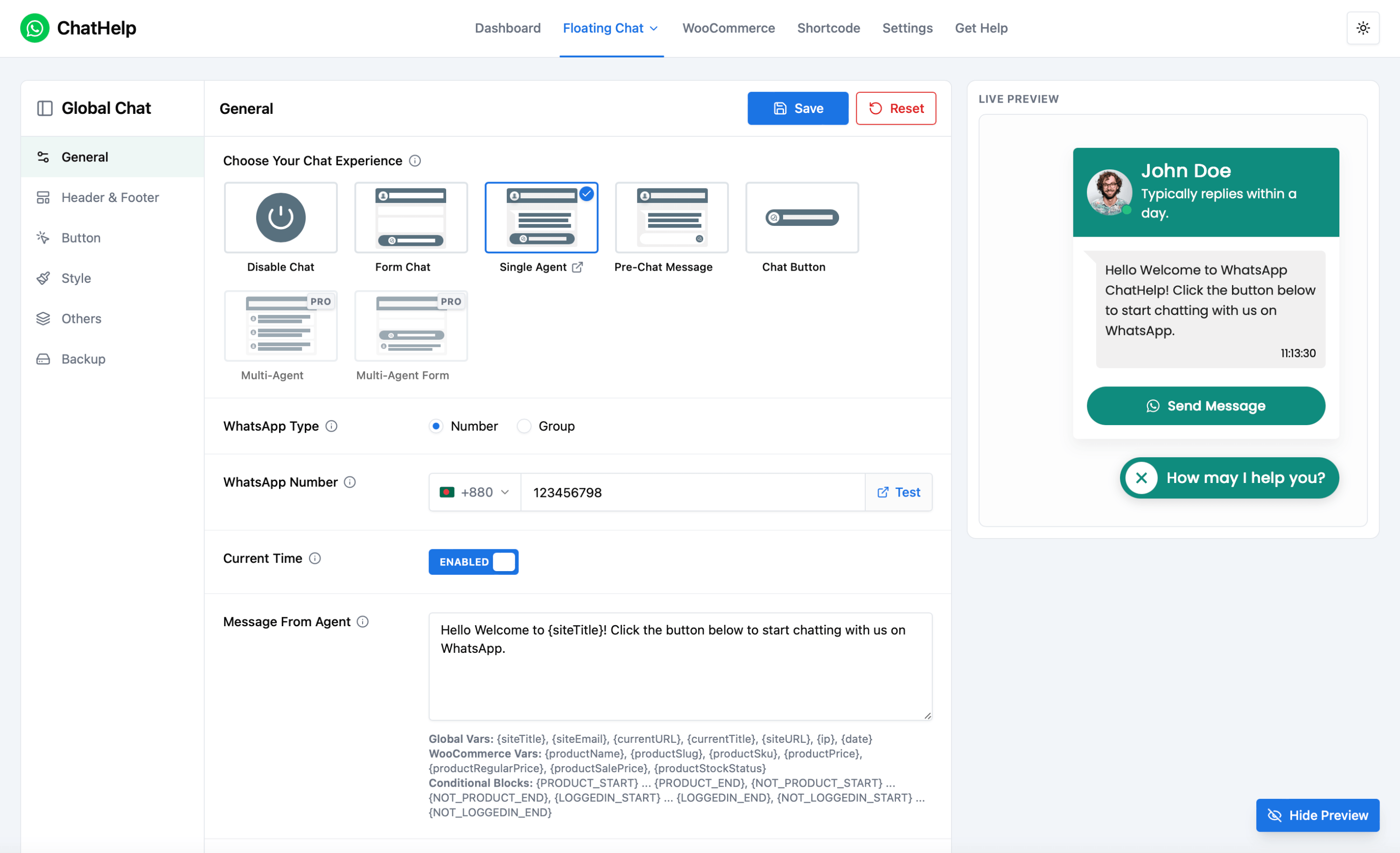The height and width of the screenshot is (853, 1400).
Task: Click the 'Conditional Blocks:' helper text
Action: click(481, 783)
